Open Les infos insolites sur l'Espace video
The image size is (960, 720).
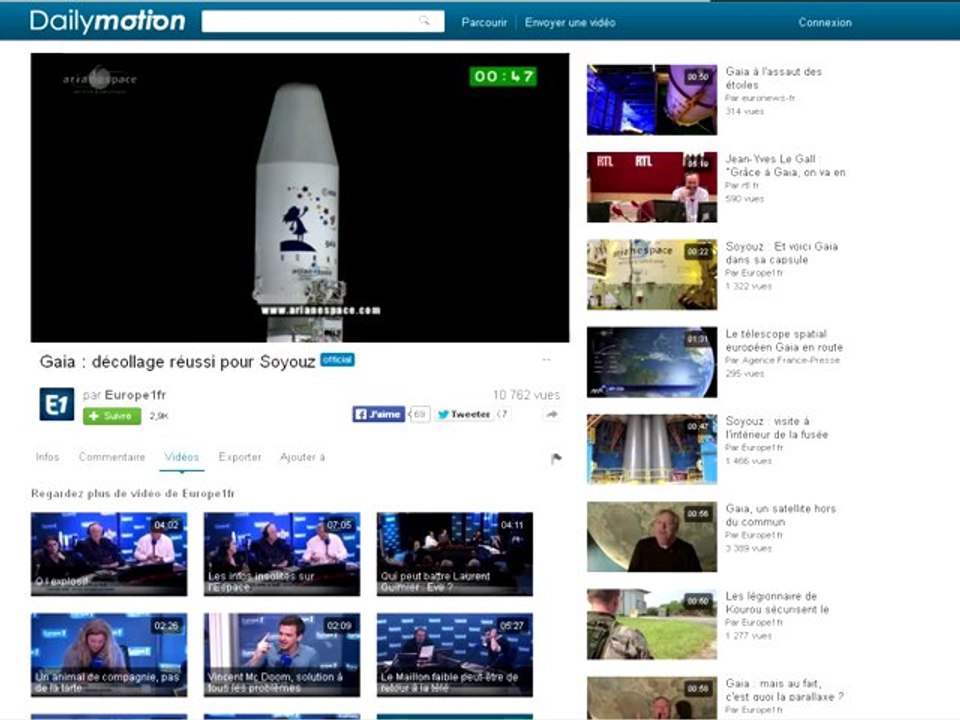282,554
